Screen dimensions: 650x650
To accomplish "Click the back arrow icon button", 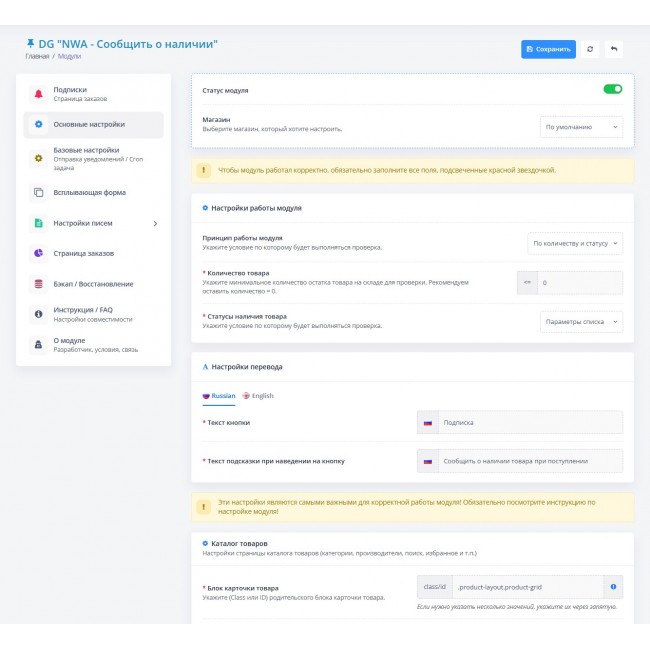I will click(613, 49).
